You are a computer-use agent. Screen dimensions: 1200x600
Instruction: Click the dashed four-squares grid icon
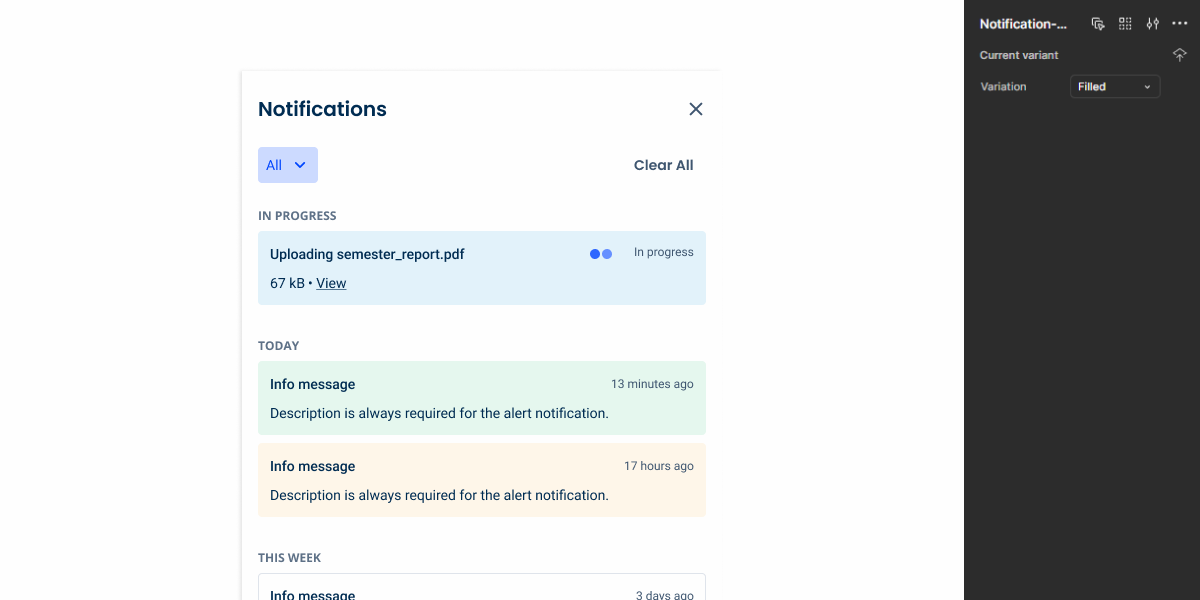pyautogui.click(x=1125, y=24)
